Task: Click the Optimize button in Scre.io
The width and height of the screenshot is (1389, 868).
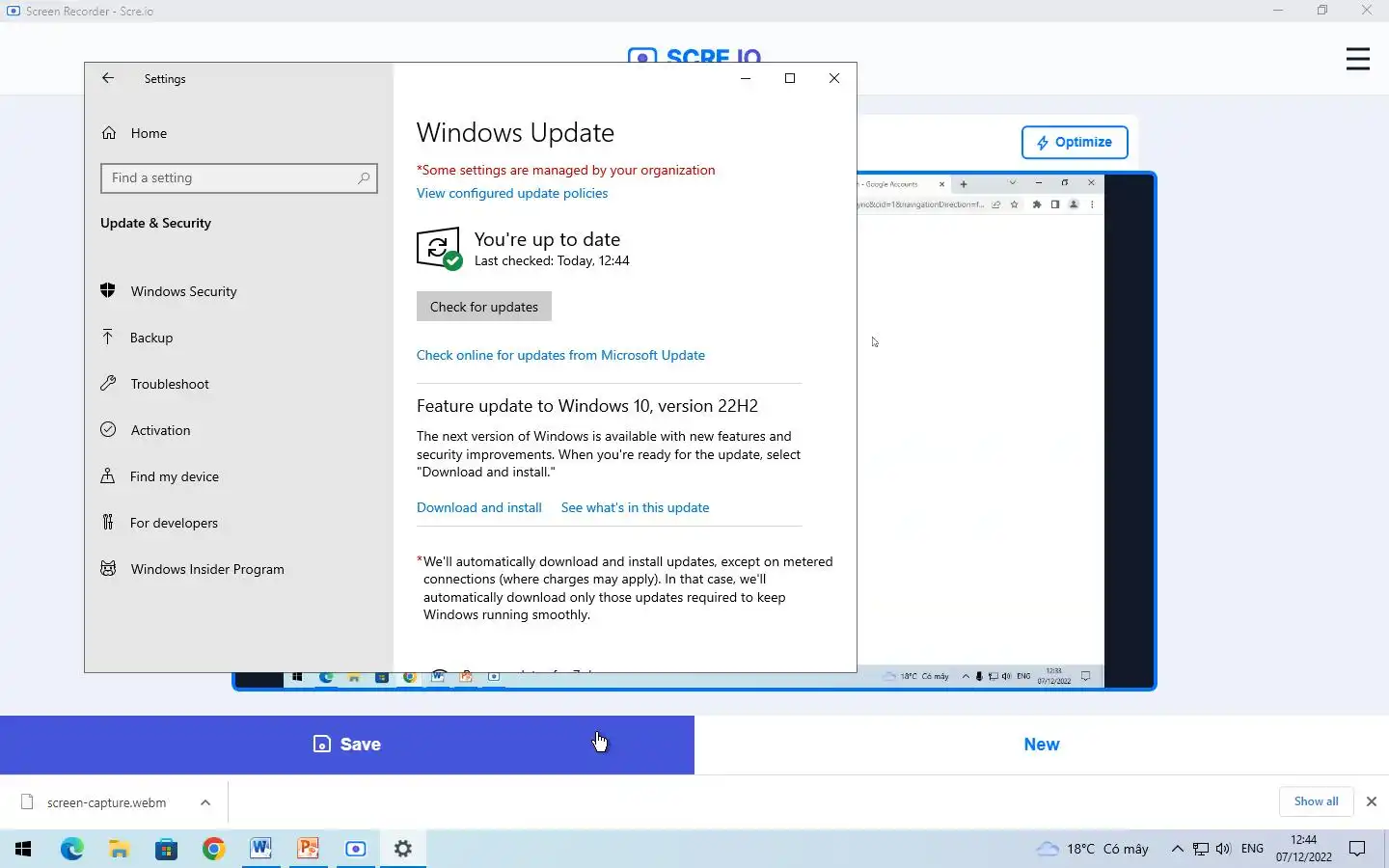Action: [x=1075, y=142]
